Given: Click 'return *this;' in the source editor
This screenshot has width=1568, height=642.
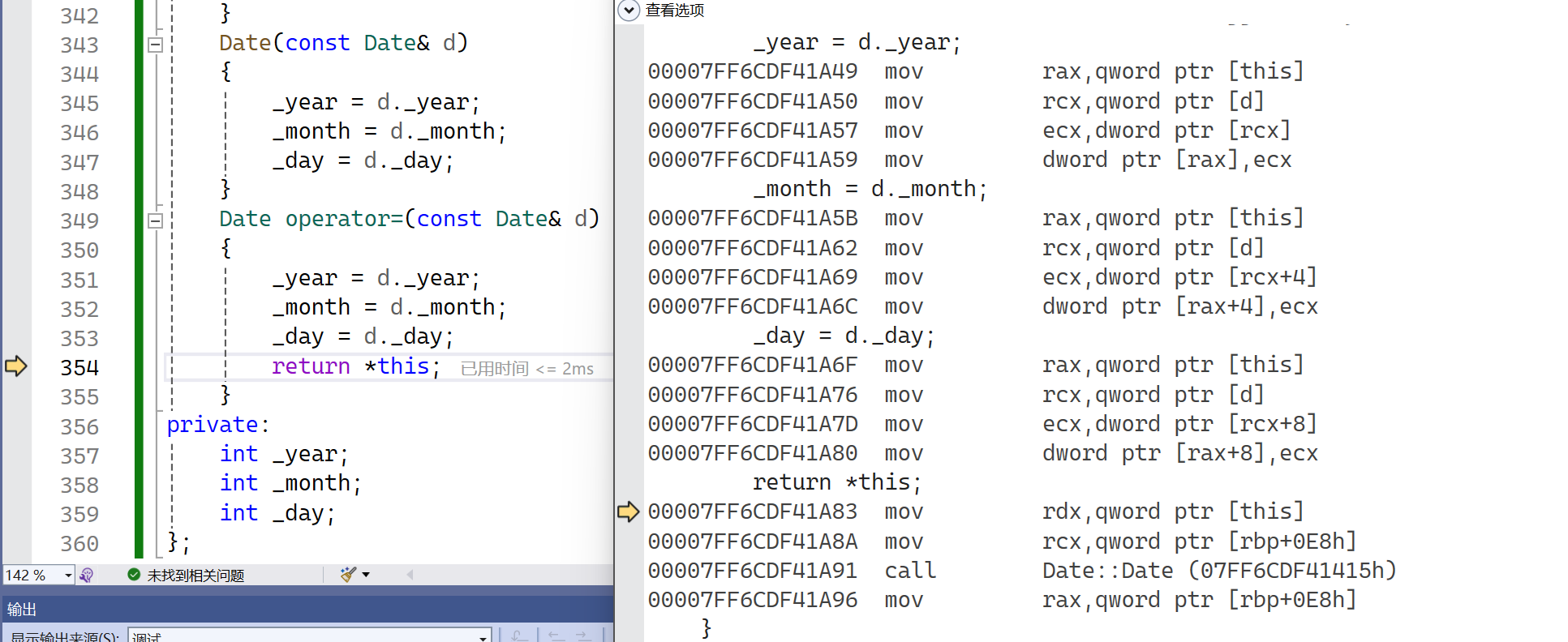Looking at the screenshot, I should 356,366.
